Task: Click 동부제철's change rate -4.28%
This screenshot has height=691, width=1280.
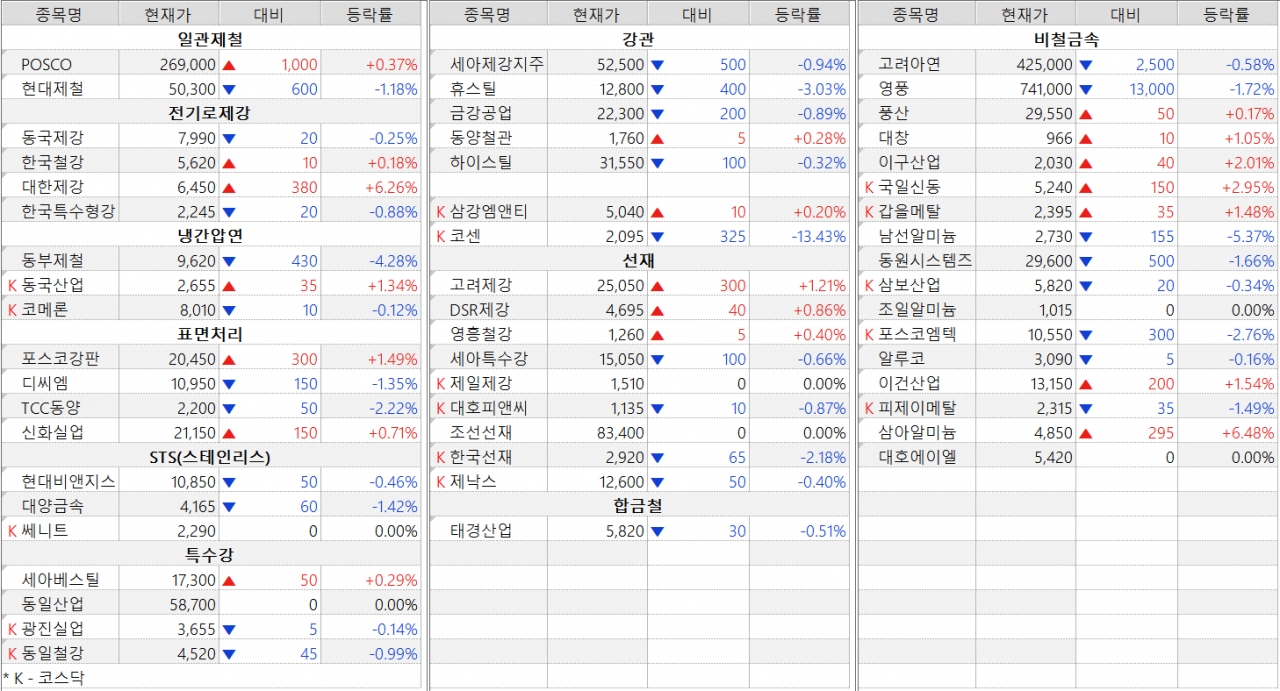Action: pyautogui.click(x=393, y=261)
